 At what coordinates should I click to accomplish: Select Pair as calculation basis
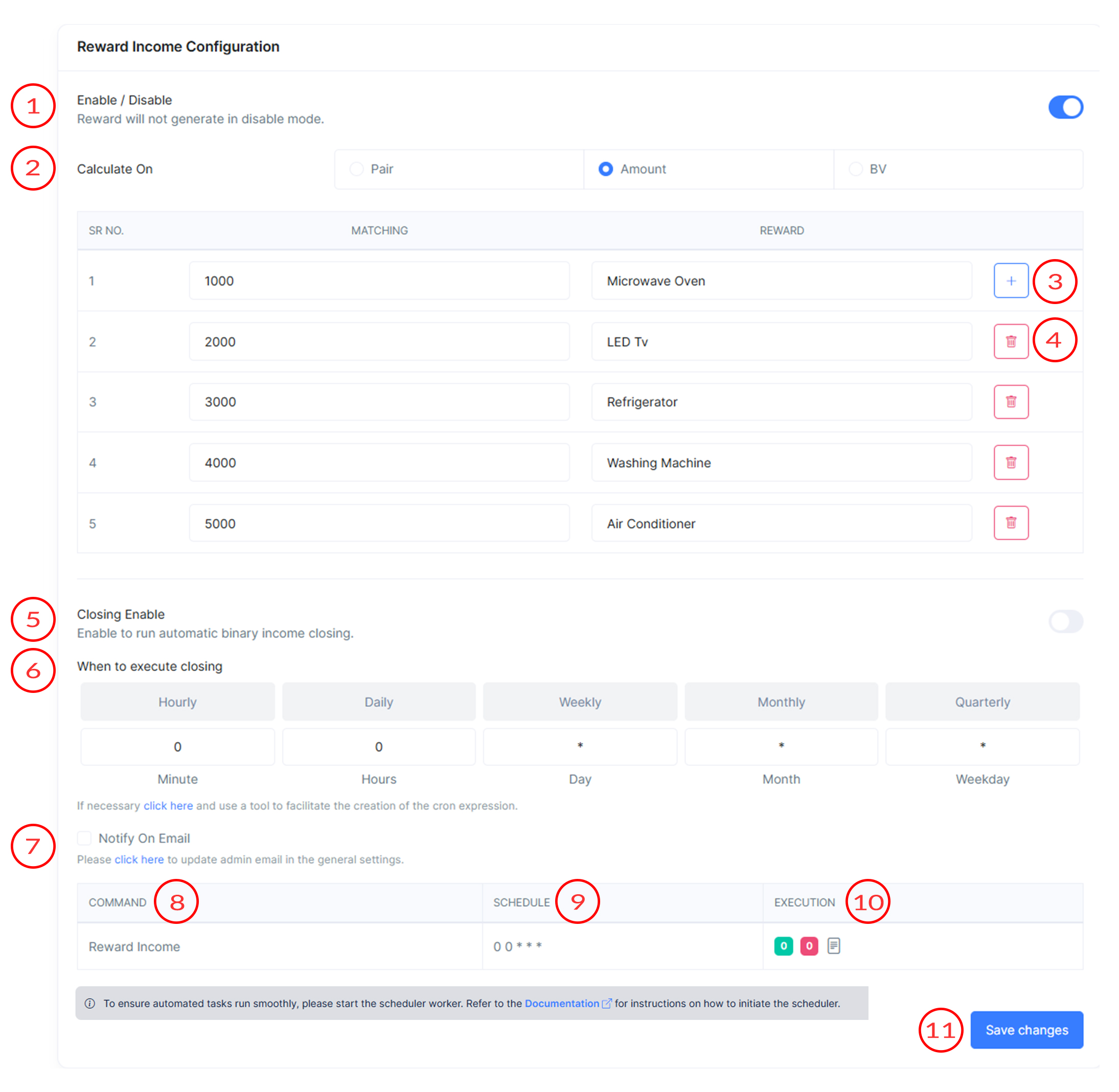pos(356,169)
